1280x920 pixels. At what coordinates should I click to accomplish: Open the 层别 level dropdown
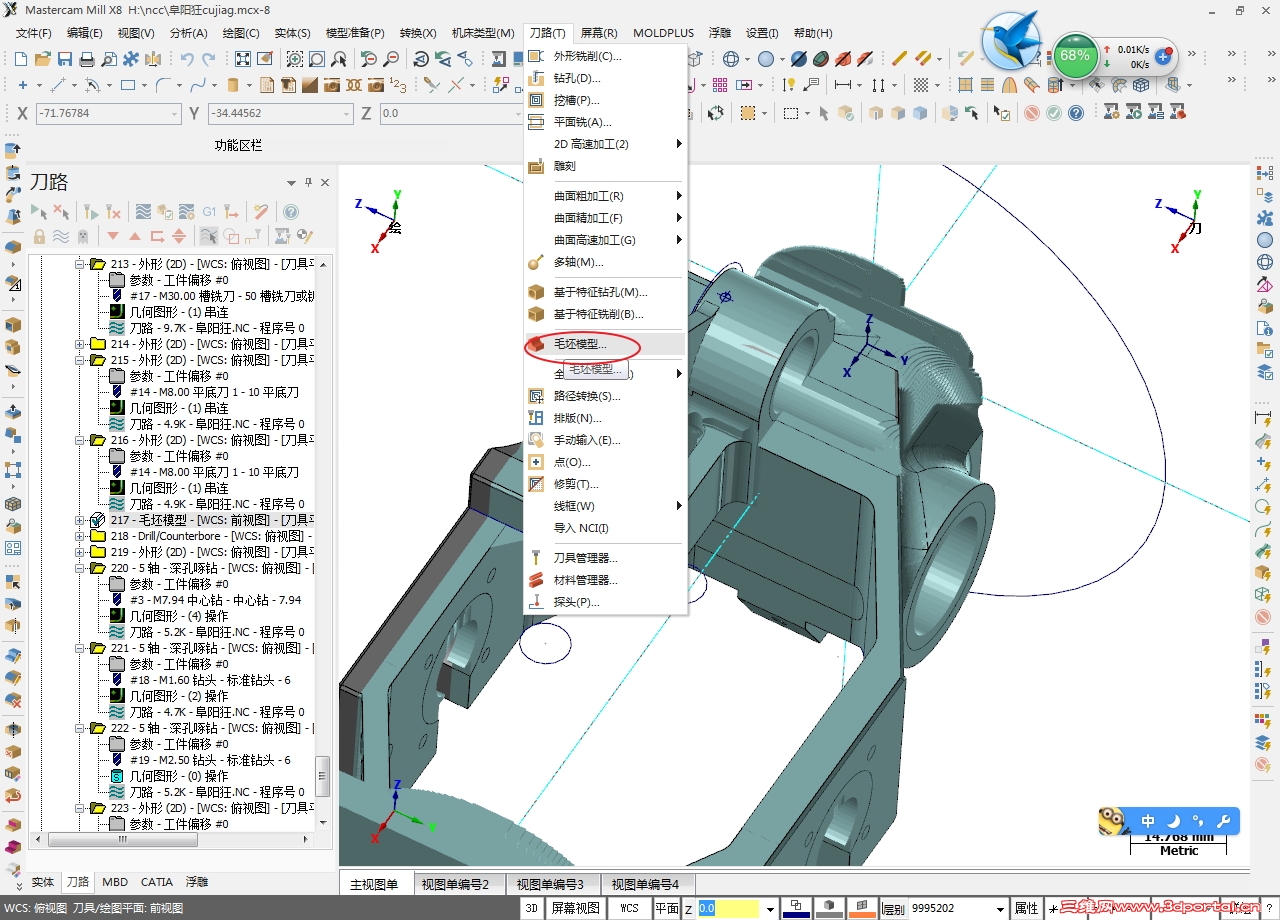[x=1002, y=909]
